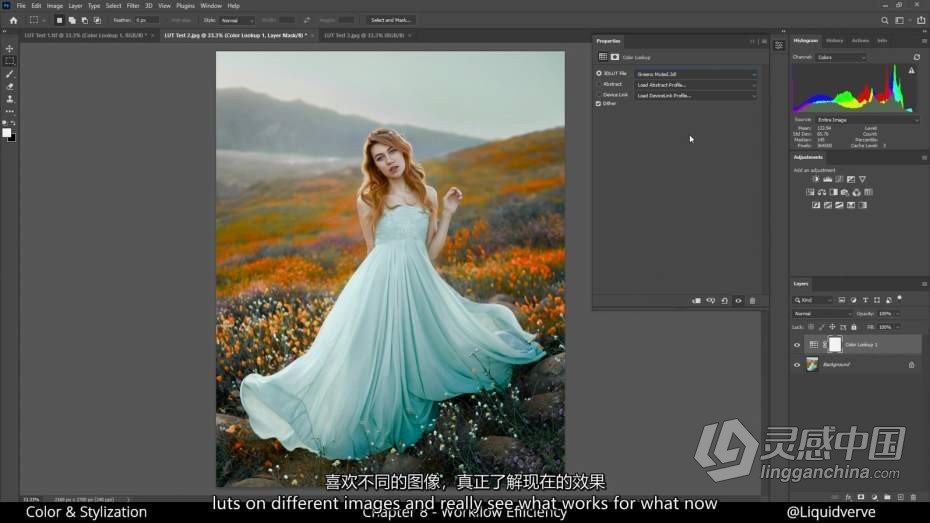Toggle layer filtering switch in Layers panel
The image size is (930, 523).
[x=900, y=298]
